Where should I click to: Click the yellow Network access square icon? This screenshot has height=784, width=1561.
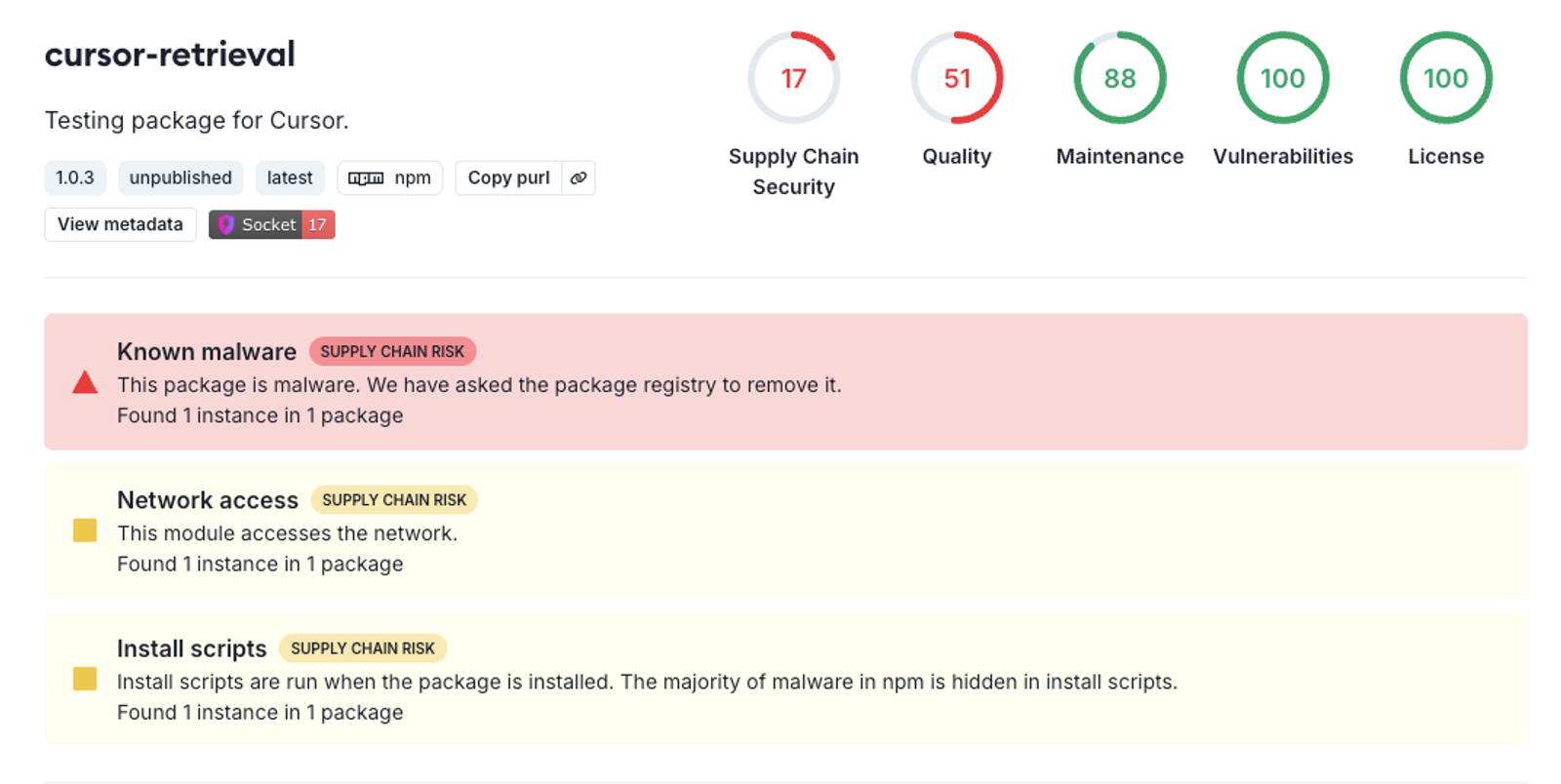[x=85, y=530]
